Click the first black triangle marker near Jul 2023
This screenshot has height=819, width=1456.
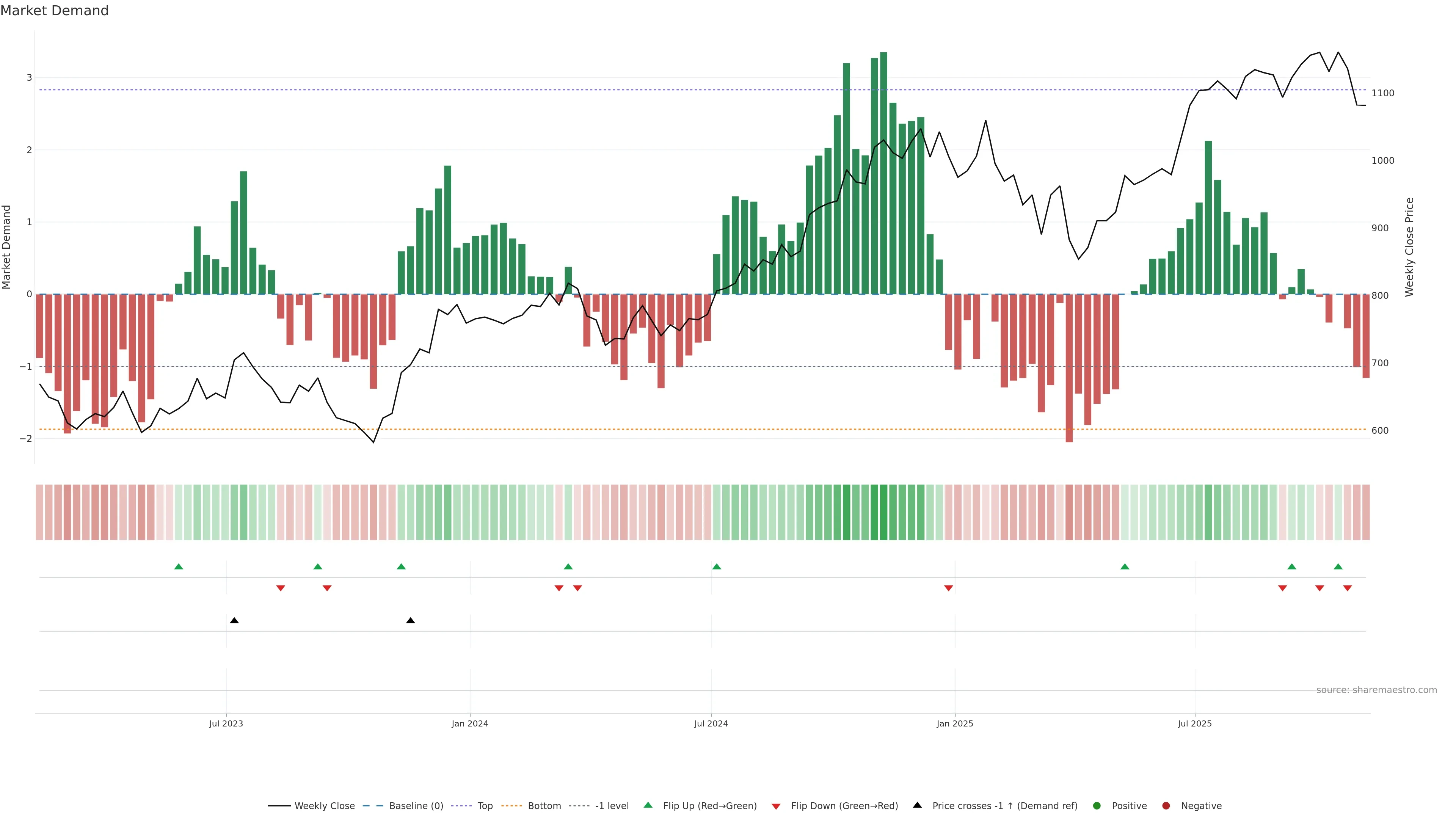click(235, 621)
